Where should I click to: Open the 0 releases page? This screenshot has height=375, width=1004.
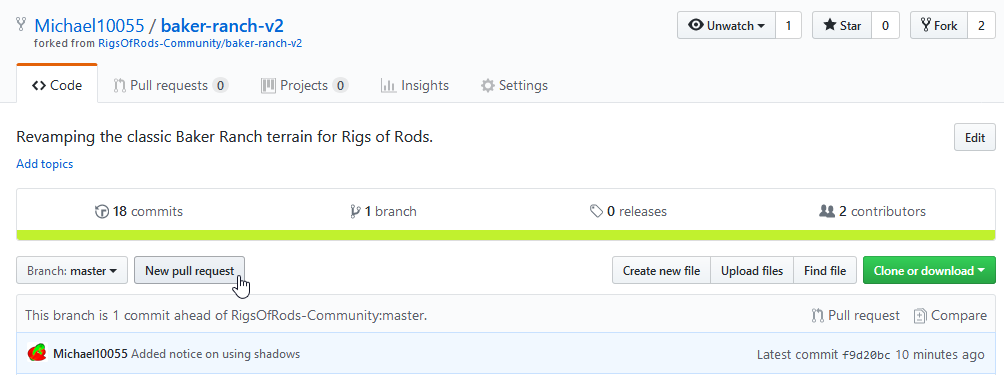(628, 211)
